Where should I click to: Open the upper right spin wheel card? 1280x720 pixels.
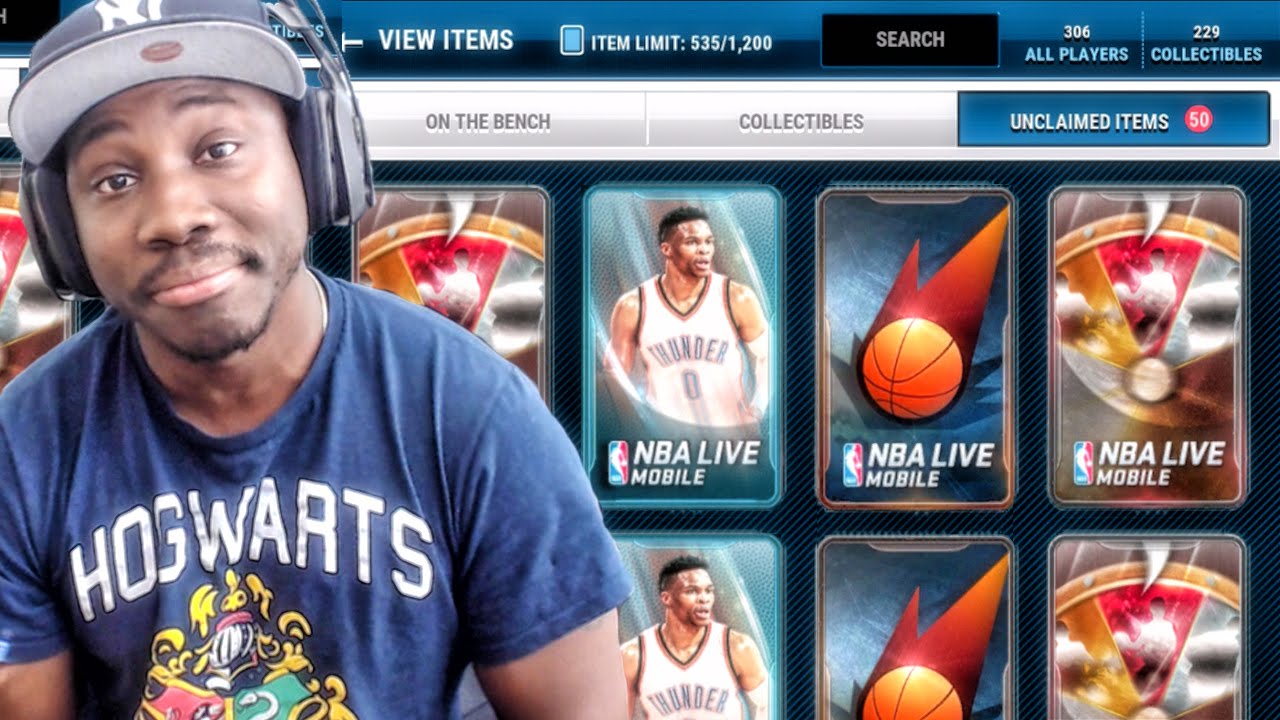[x=1147, y=345]
